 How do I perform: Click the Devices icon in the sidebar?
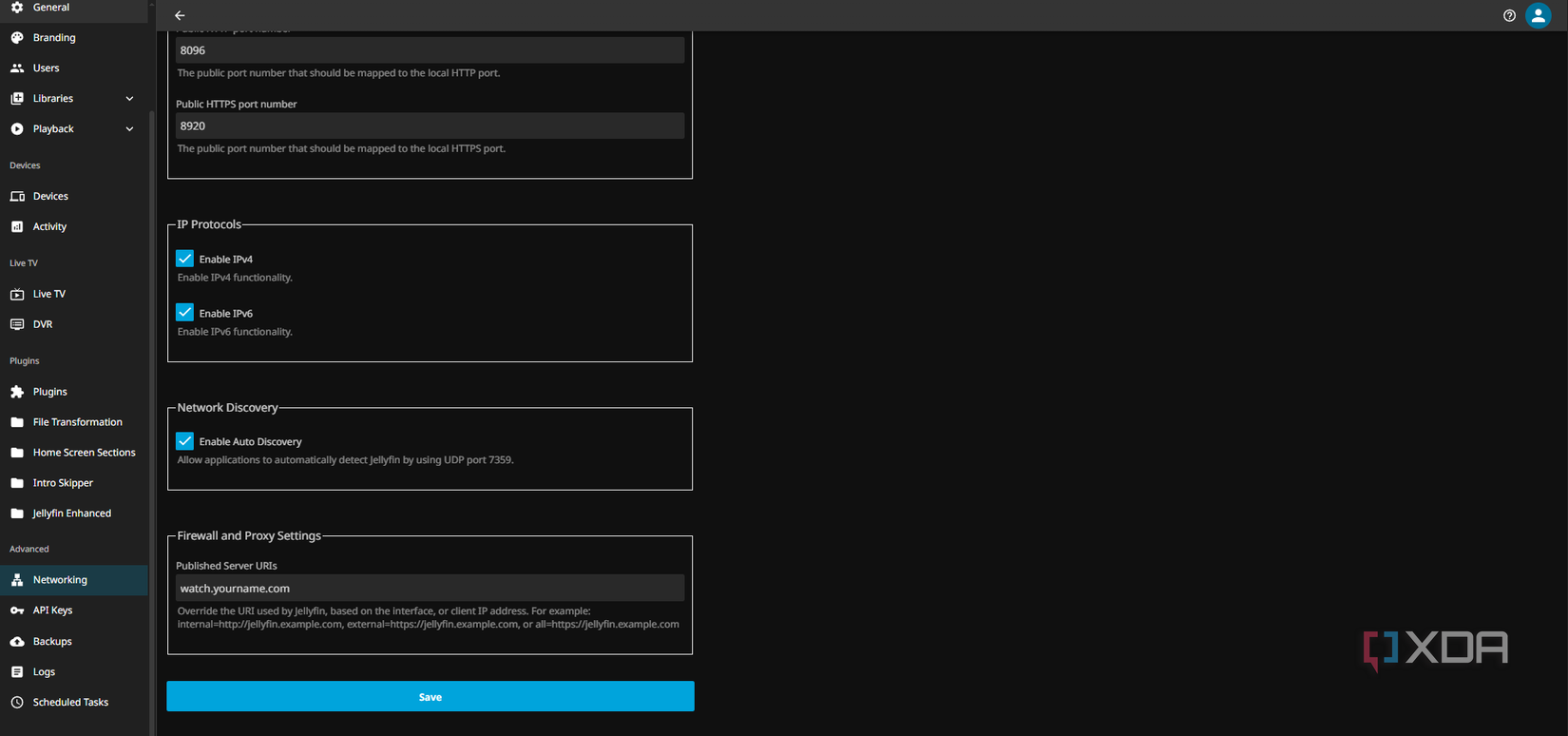[17, 196]
